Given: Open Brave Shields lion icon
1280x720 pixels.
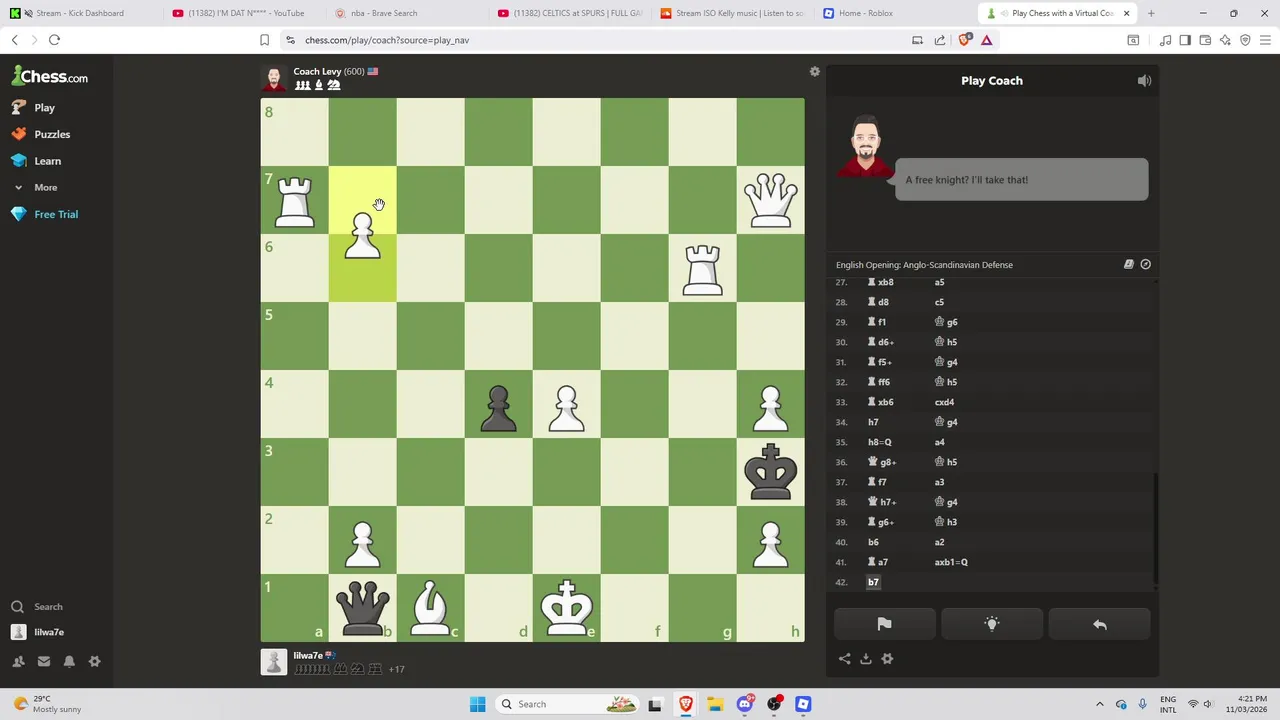Looking at the screenshot, I should click(x=965, y=40).
